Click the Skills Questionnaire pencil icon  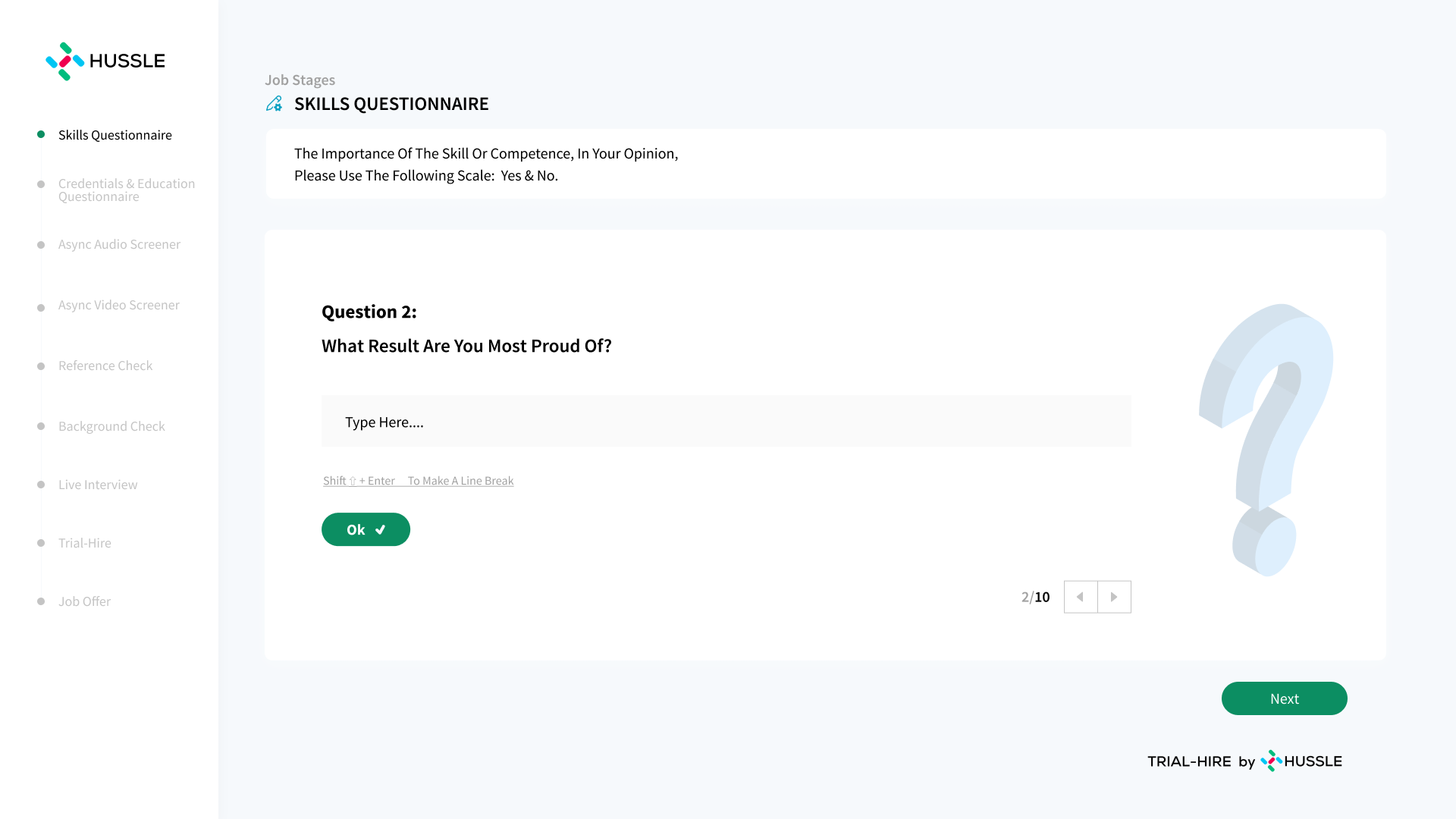[x=275, y=104]
